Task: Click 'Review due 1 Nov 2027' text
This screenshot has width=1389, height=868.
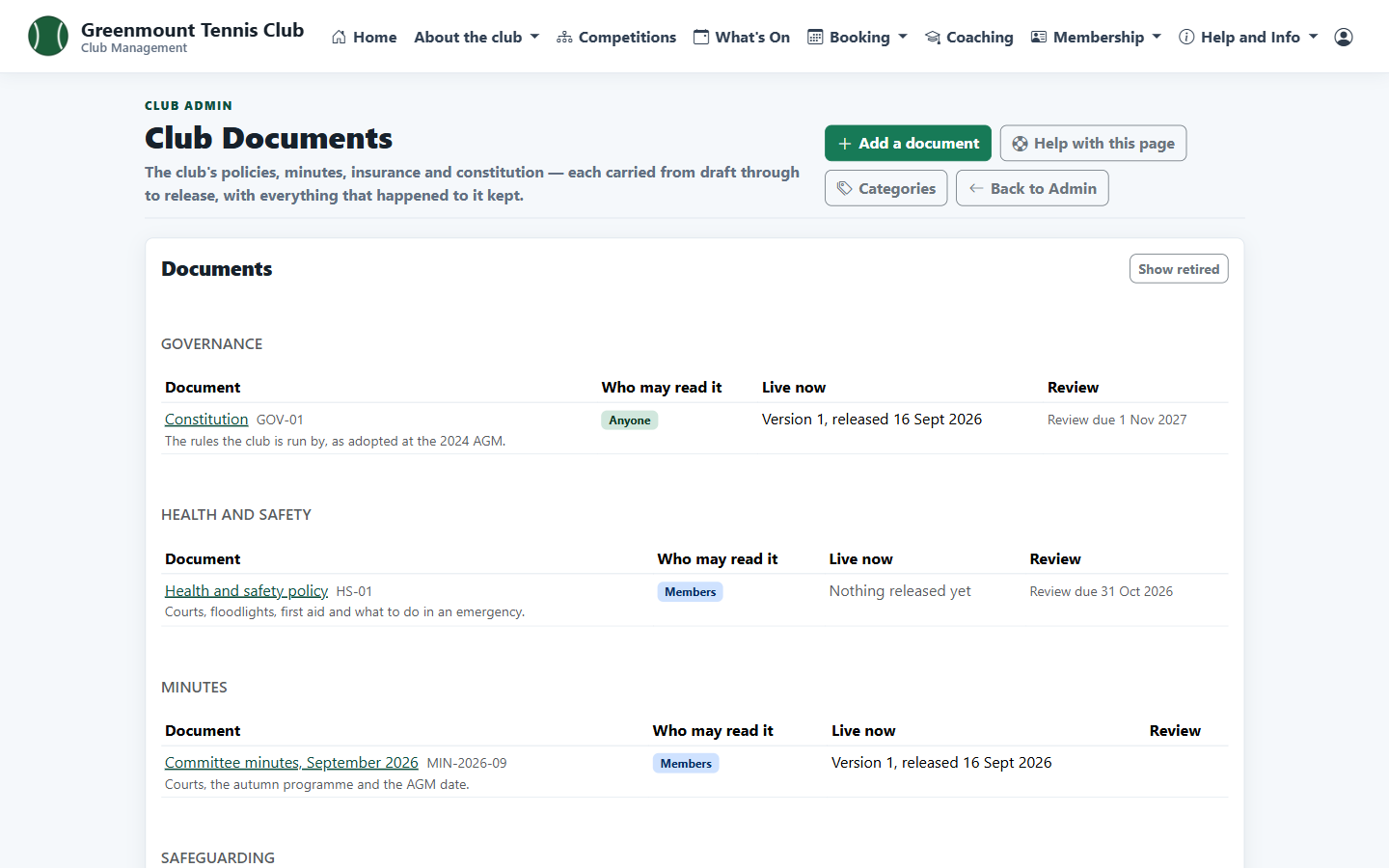Action: click(x=1117, y=420)
